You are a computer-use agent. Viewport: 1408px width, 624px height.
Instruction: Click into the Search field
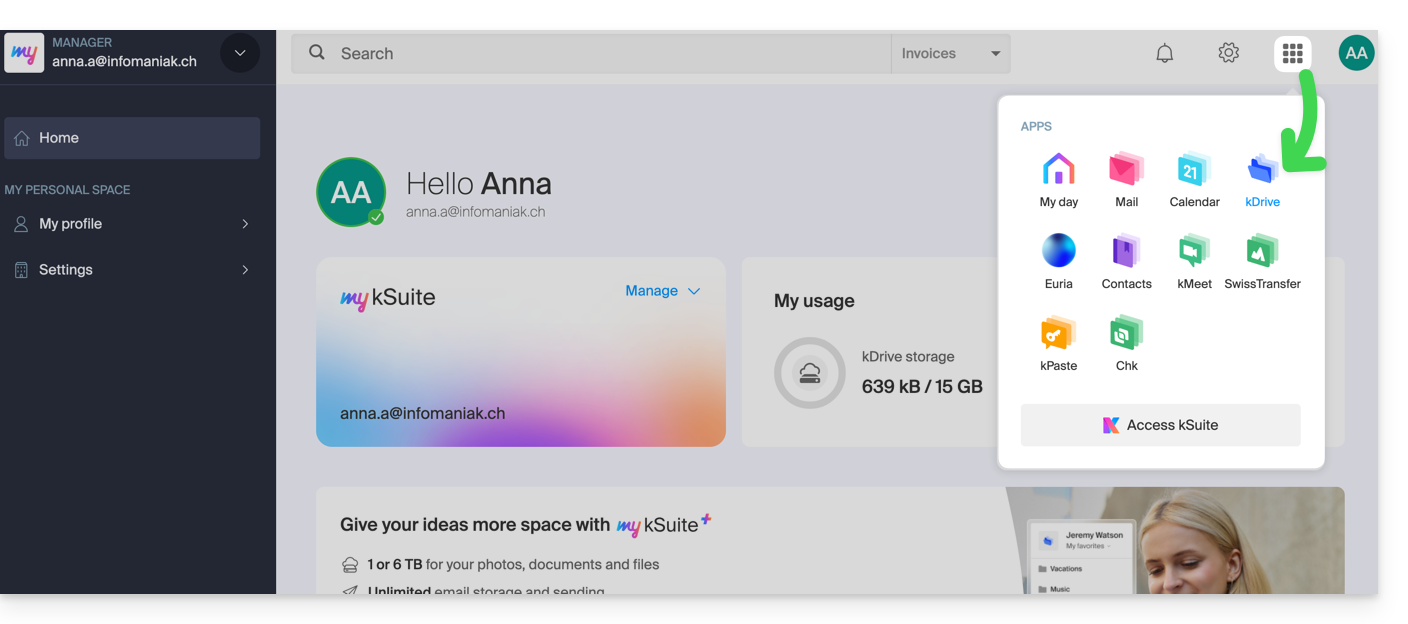600,54
